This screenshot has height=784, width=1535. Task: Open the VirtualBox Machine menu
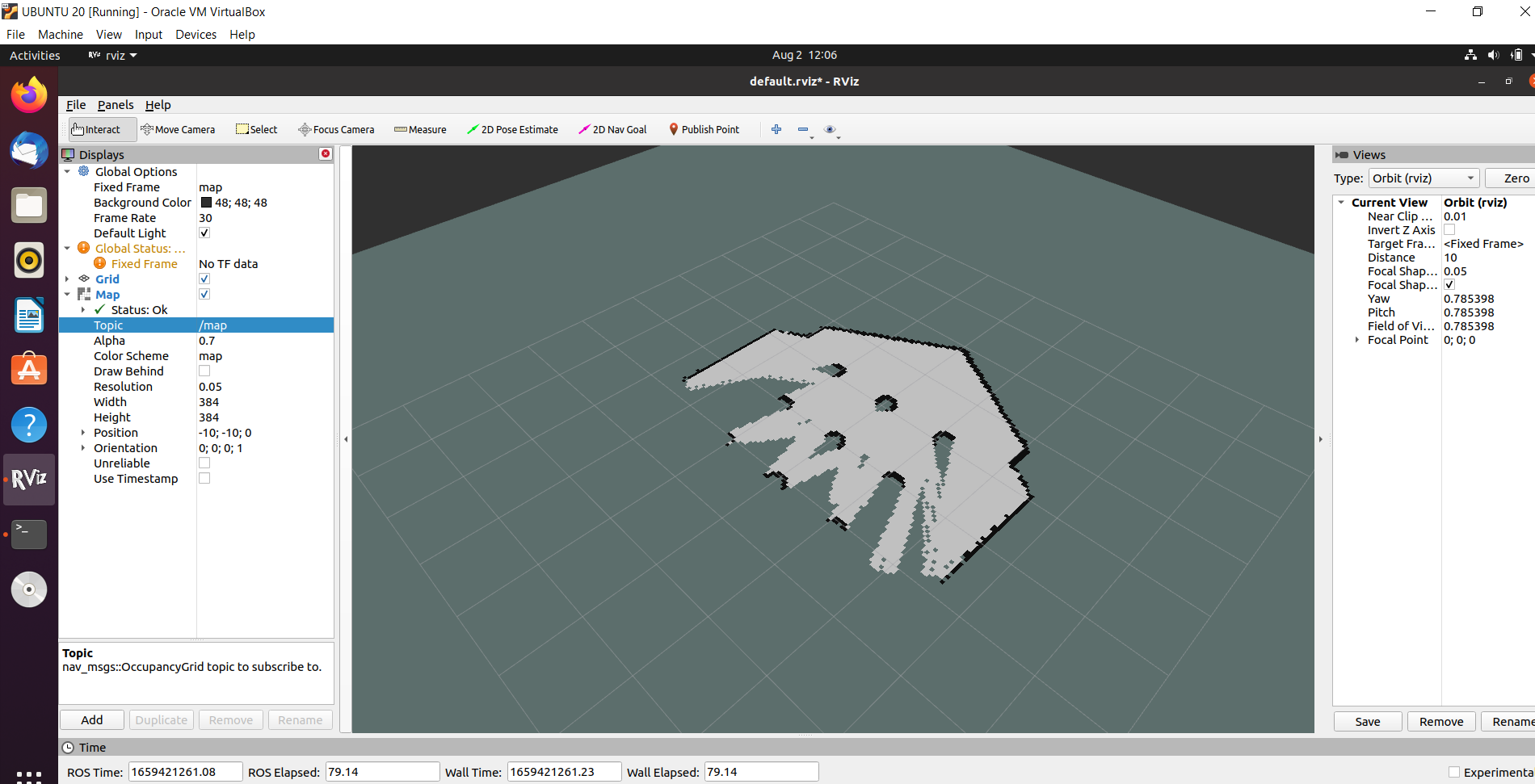click(61, 35)
